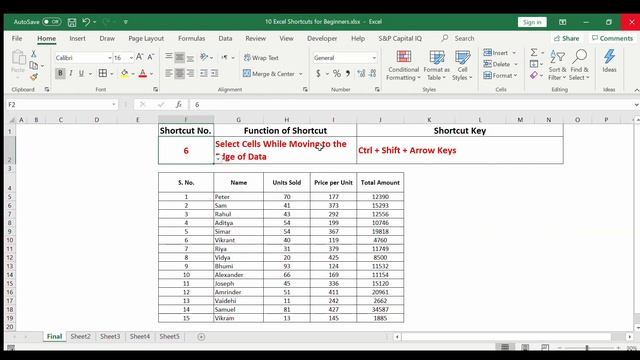Toggle Center horizontal alignment
This screenshot has width=640, height=360.
click(x=179, y=73)
